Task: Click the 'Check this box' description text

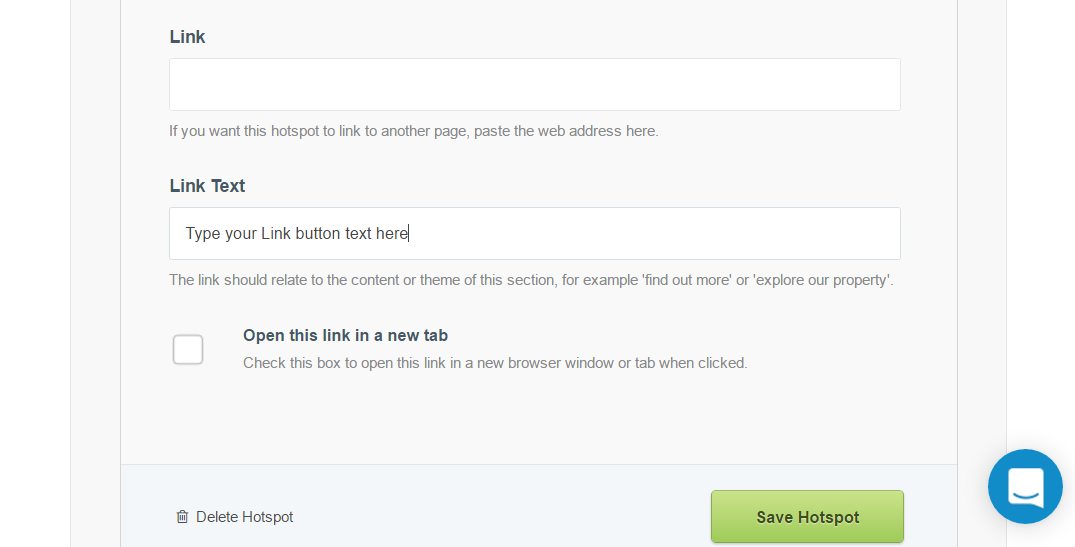Action: [x=495, y=363]
